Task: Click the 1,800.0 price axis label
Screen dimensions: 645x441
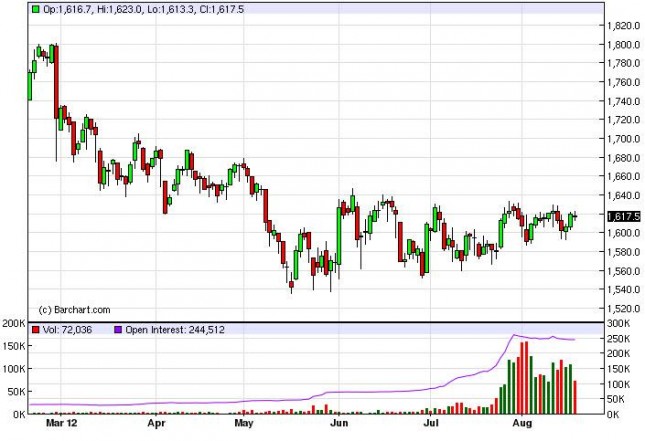Action: click(624, 44)
